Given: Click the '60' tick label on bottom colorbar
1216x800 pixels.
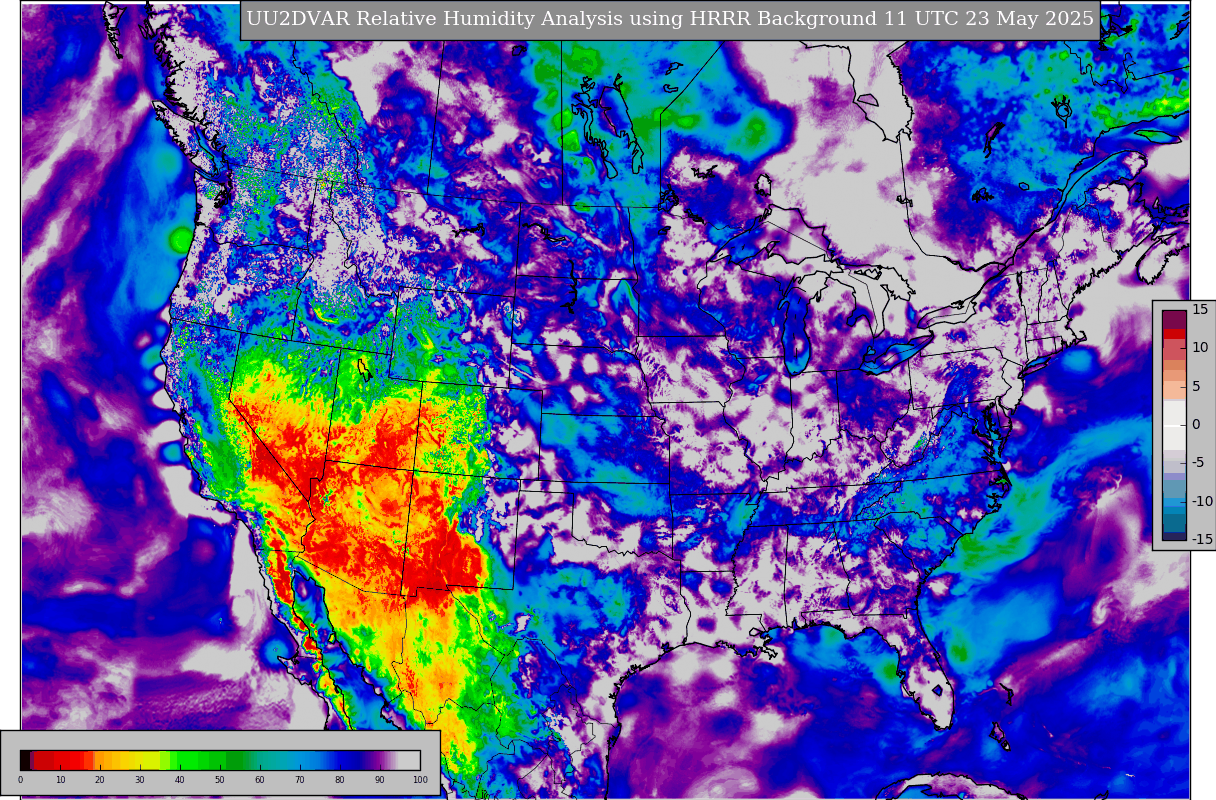Looking at the screenshot, I should [260, 780].
